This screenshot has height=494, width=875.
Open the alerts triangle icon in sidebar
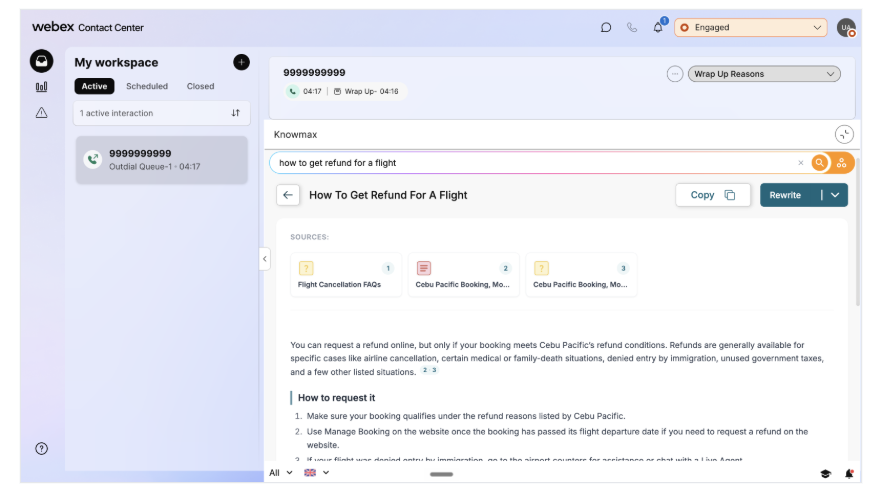click(x=41, y=113)
